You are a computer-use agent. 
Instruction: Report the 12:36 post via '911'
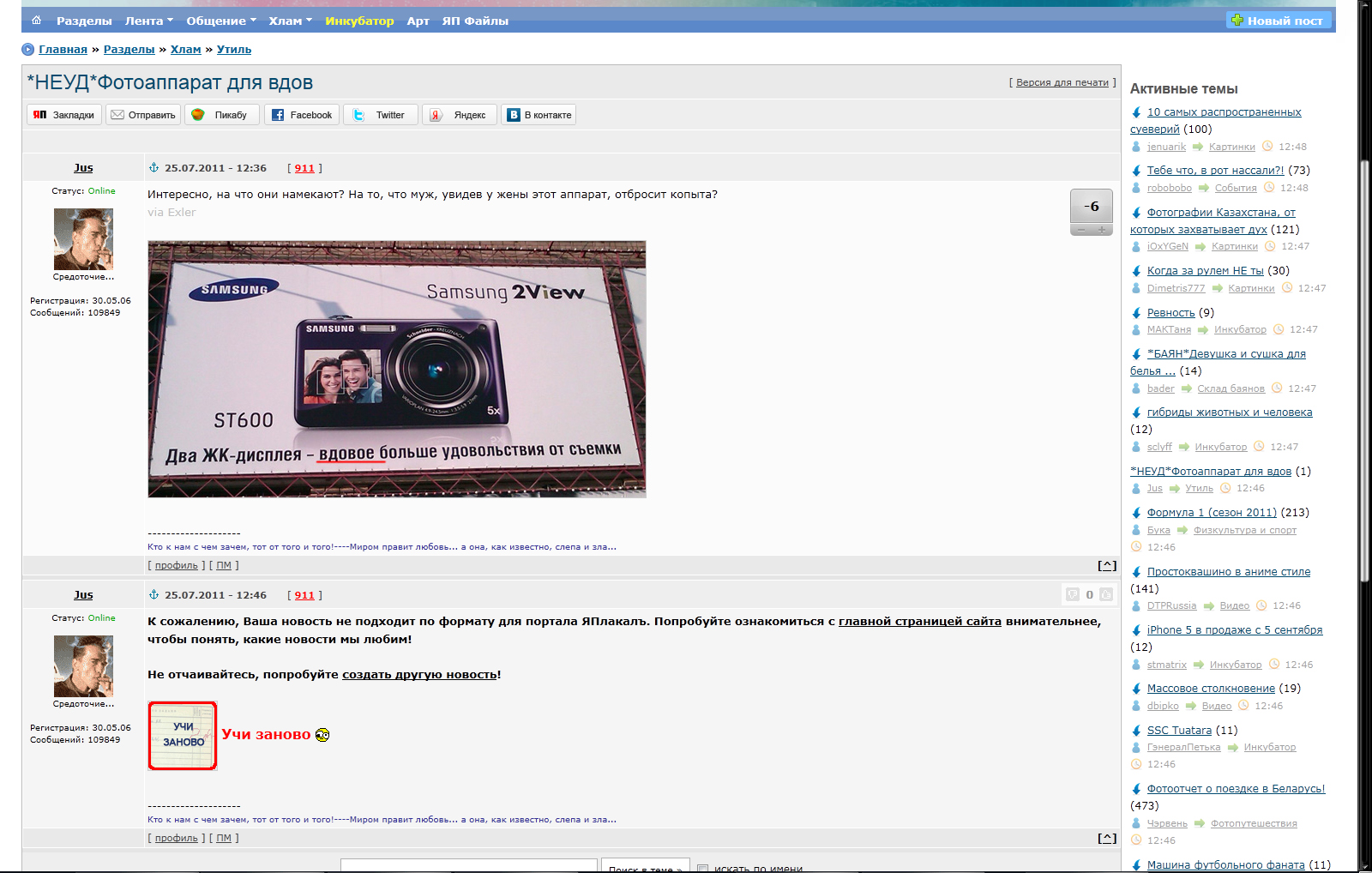tap(304, 168)
